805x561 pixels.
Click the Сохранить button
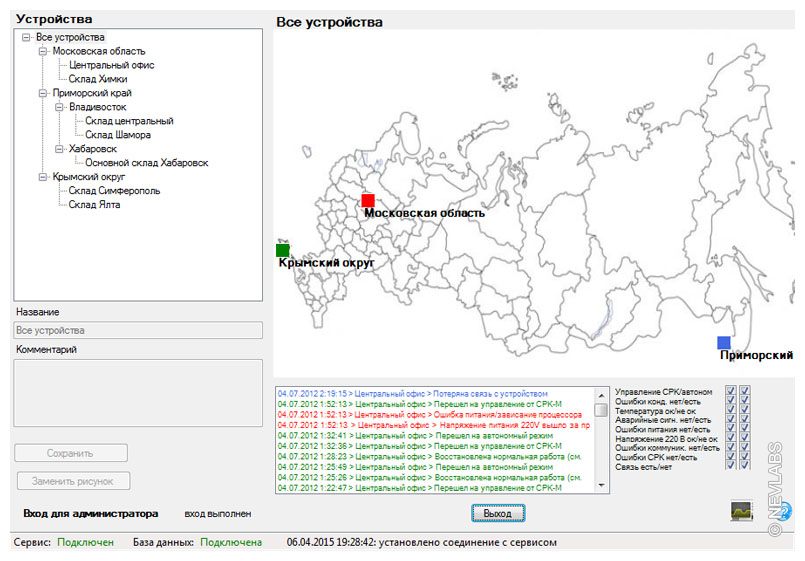[71, 453]
